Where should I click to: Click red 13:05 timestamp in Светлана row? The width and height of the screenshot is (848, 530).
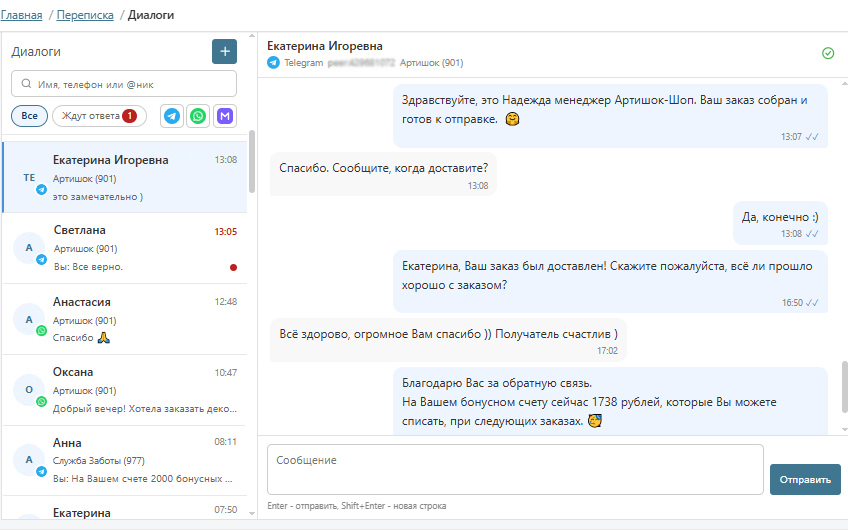coord(226,231)
